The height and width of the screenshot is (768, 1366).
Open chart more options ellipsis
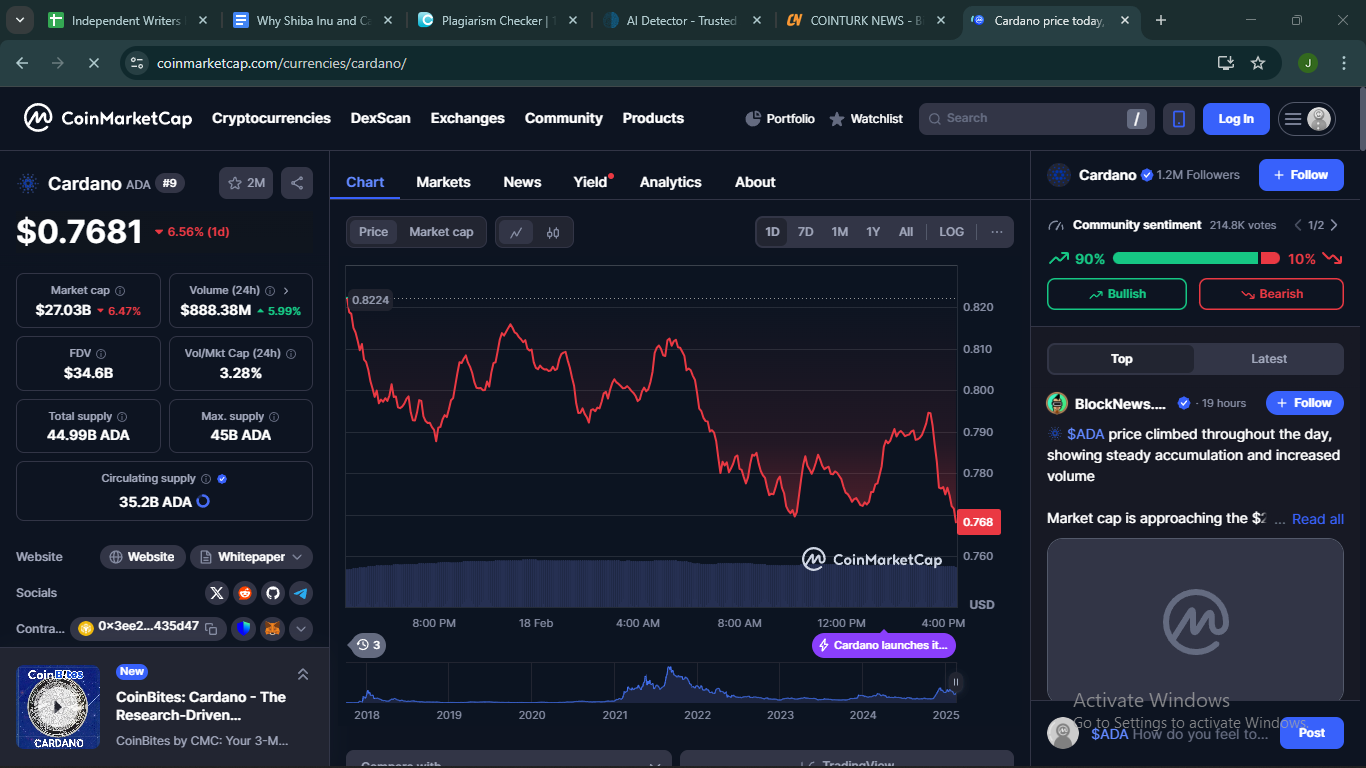point(997,232)
